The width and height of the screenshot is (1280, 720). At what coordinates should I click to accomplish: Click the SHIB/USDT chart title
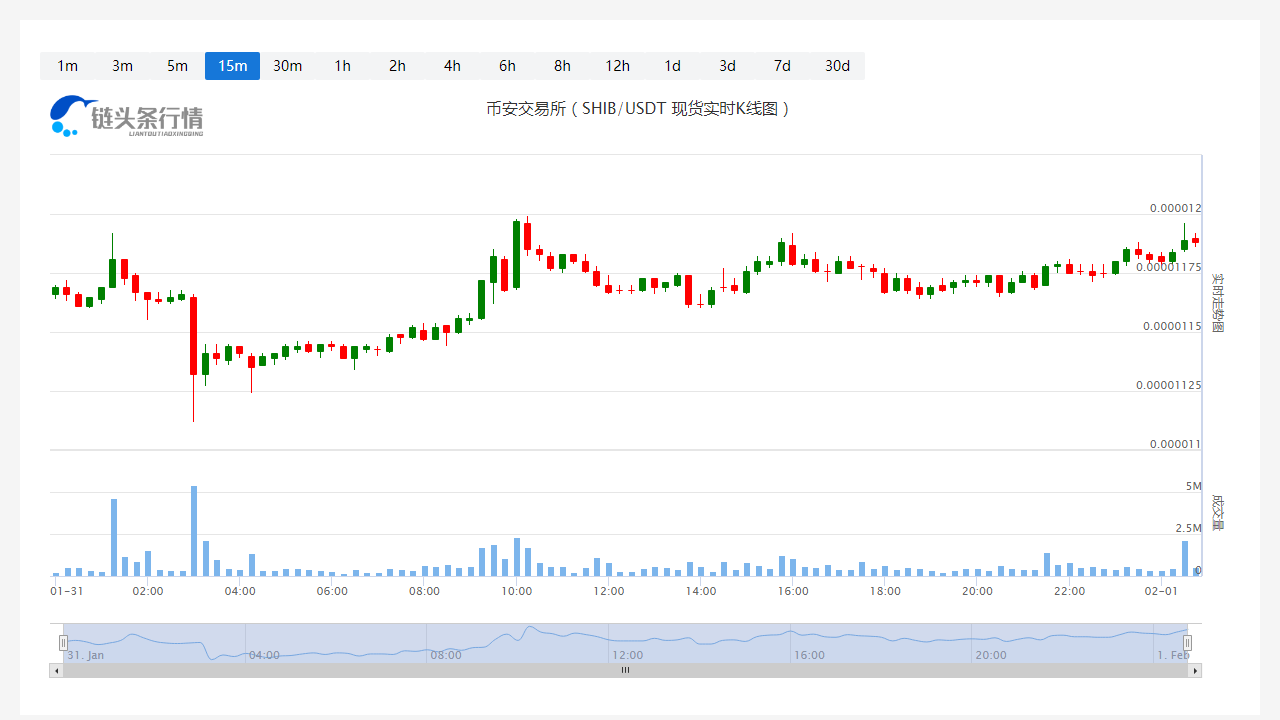point(638,108)
